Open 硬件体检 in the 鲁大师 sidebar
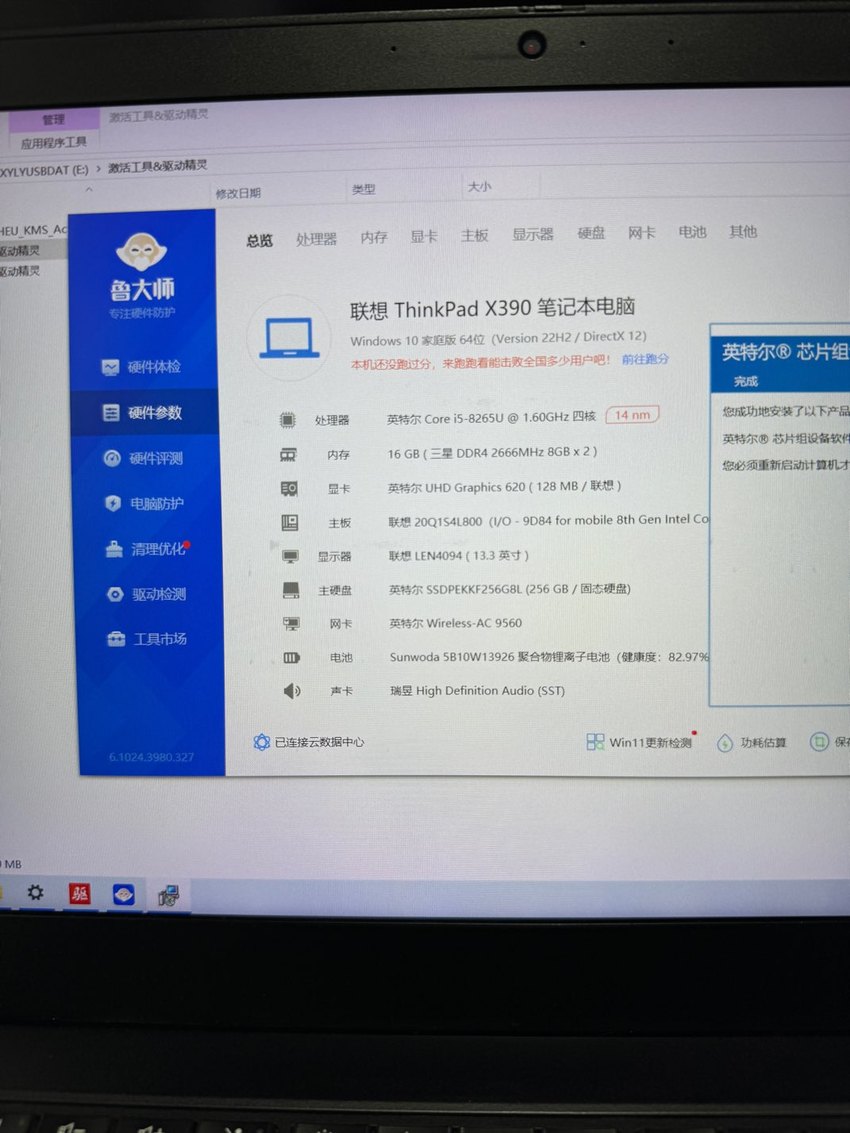The height and width of the screenshot is (1133, 850). coord(142,367)
